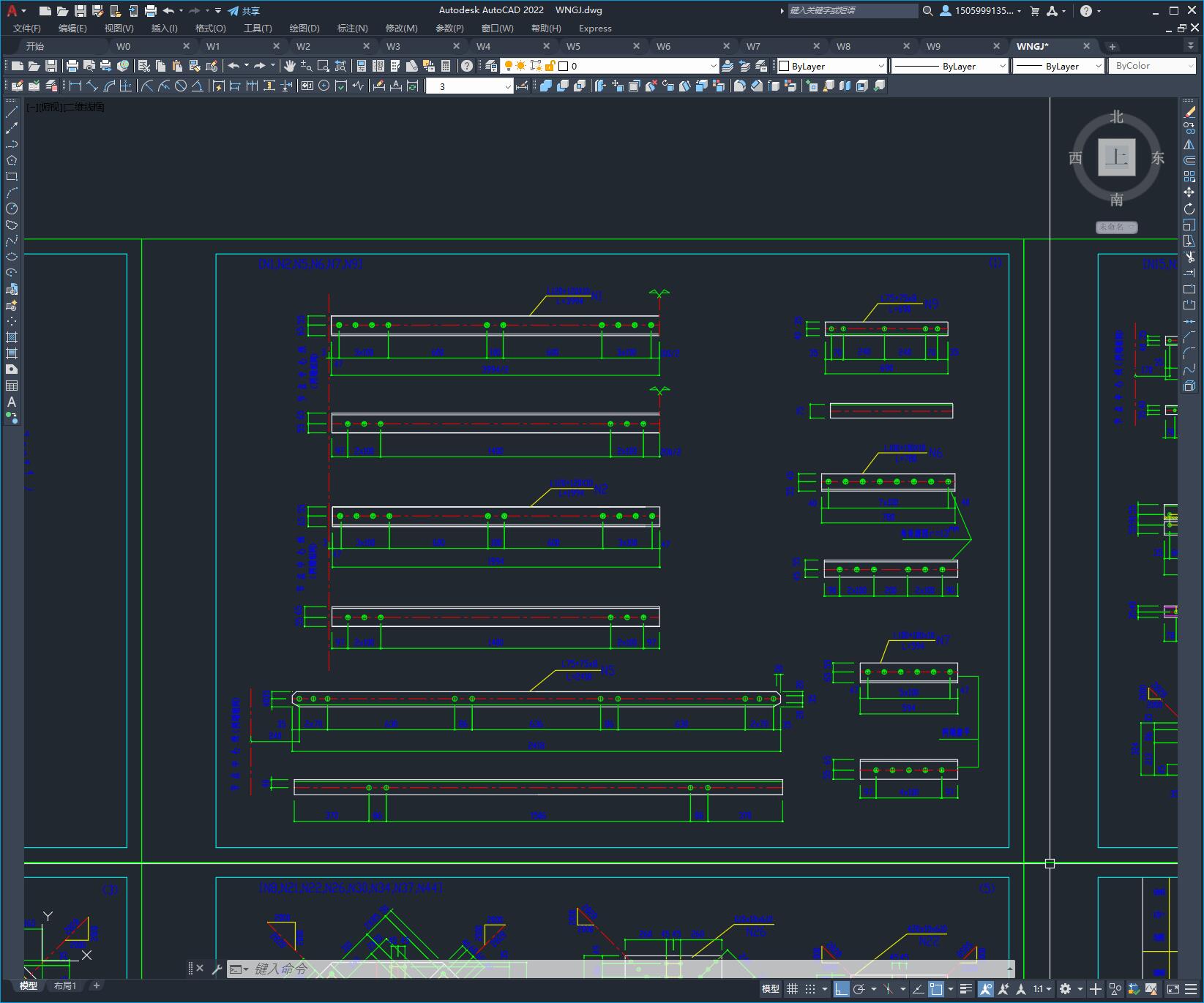Select the Hatch tool in left toolbar
The image size is (1204, 1003).
click(12, 337)
